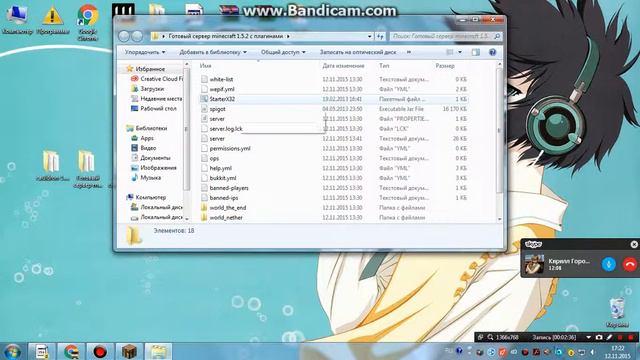The height and width of the screenshot is (360, 640).
Task: Take a screenshot with Bandicam camera icon
Action: point(599,338)
